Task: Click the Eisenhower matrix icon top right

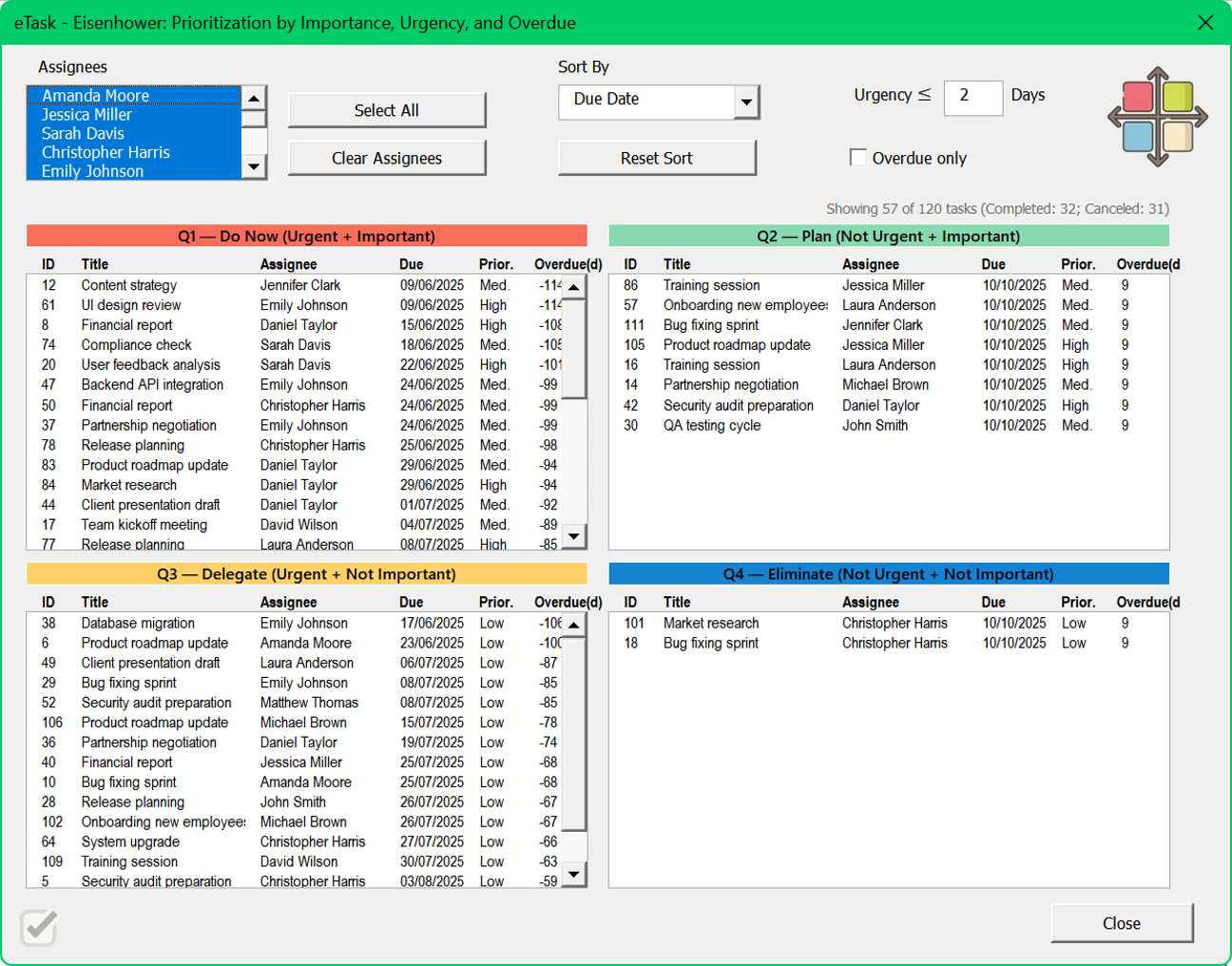Action: pyautogui.click(x=1158, y=116)
